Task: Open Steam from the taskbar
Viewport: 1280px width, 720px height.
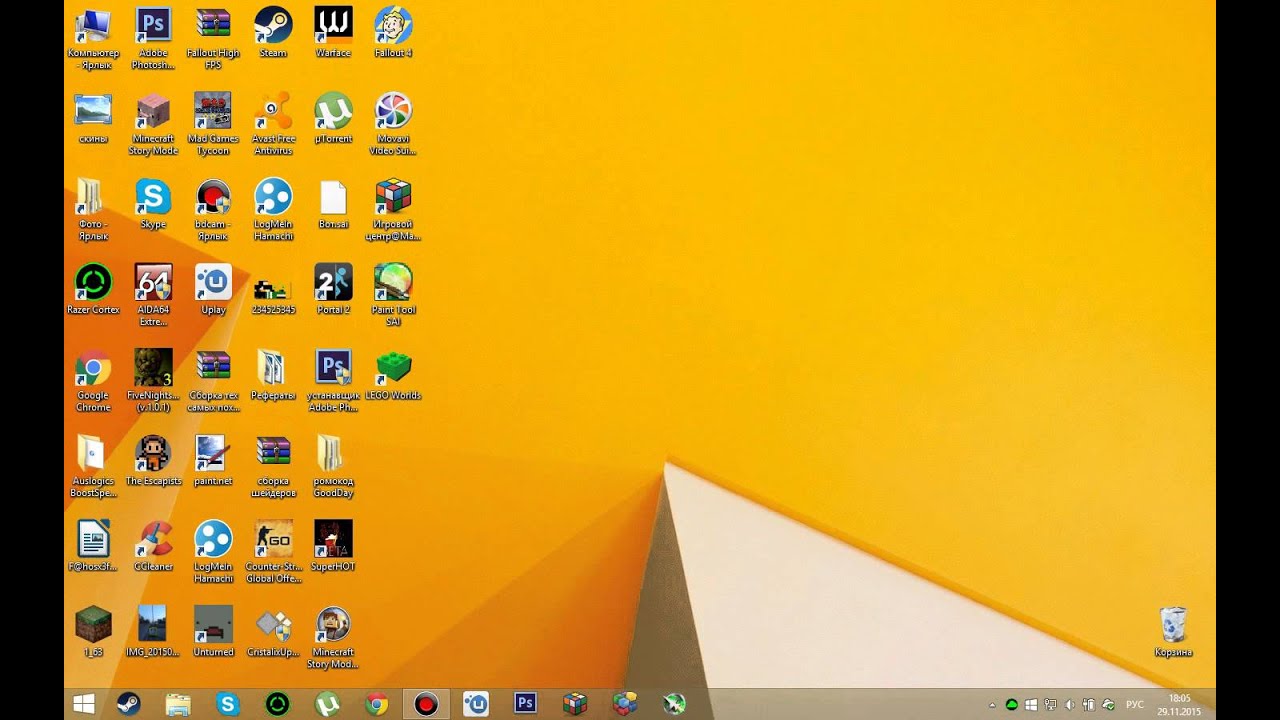Action: [129, 704]
